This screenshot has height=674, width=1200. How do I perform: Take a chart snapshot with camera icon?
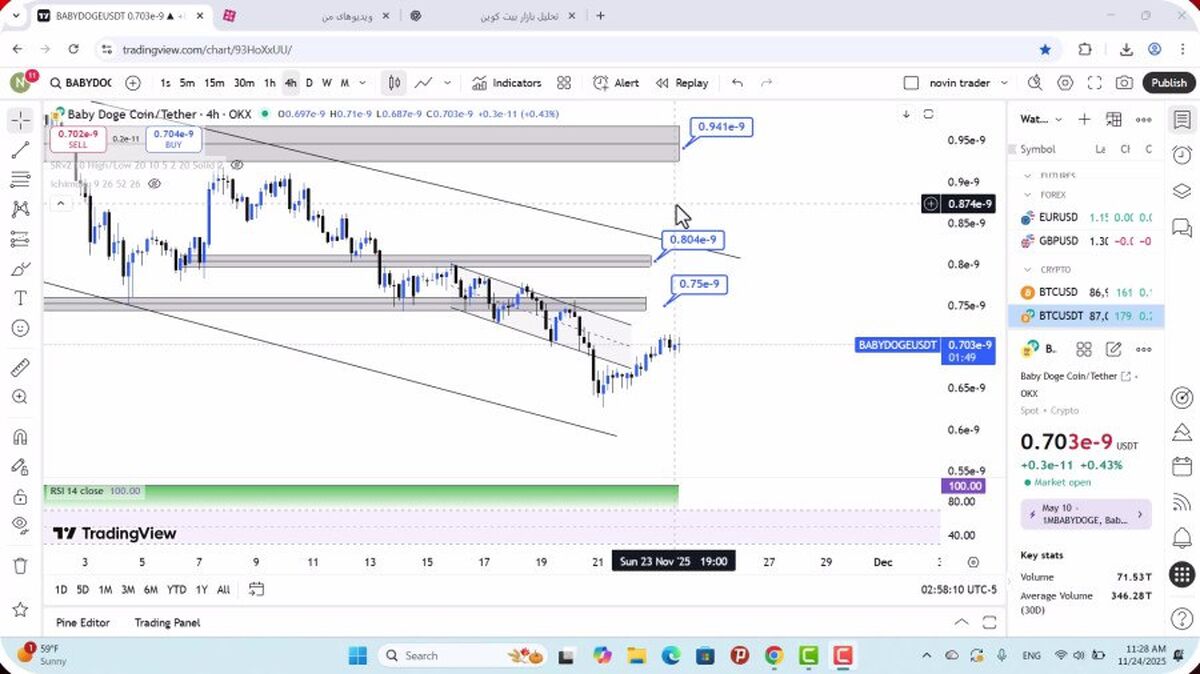coord(1125,83)
